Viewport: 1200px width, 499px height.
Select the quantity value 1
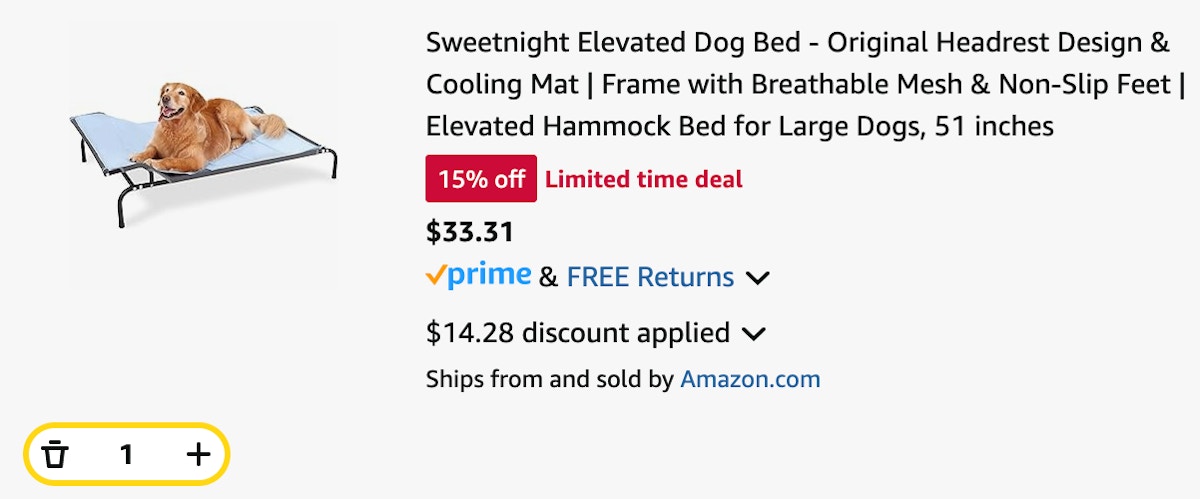126,455
